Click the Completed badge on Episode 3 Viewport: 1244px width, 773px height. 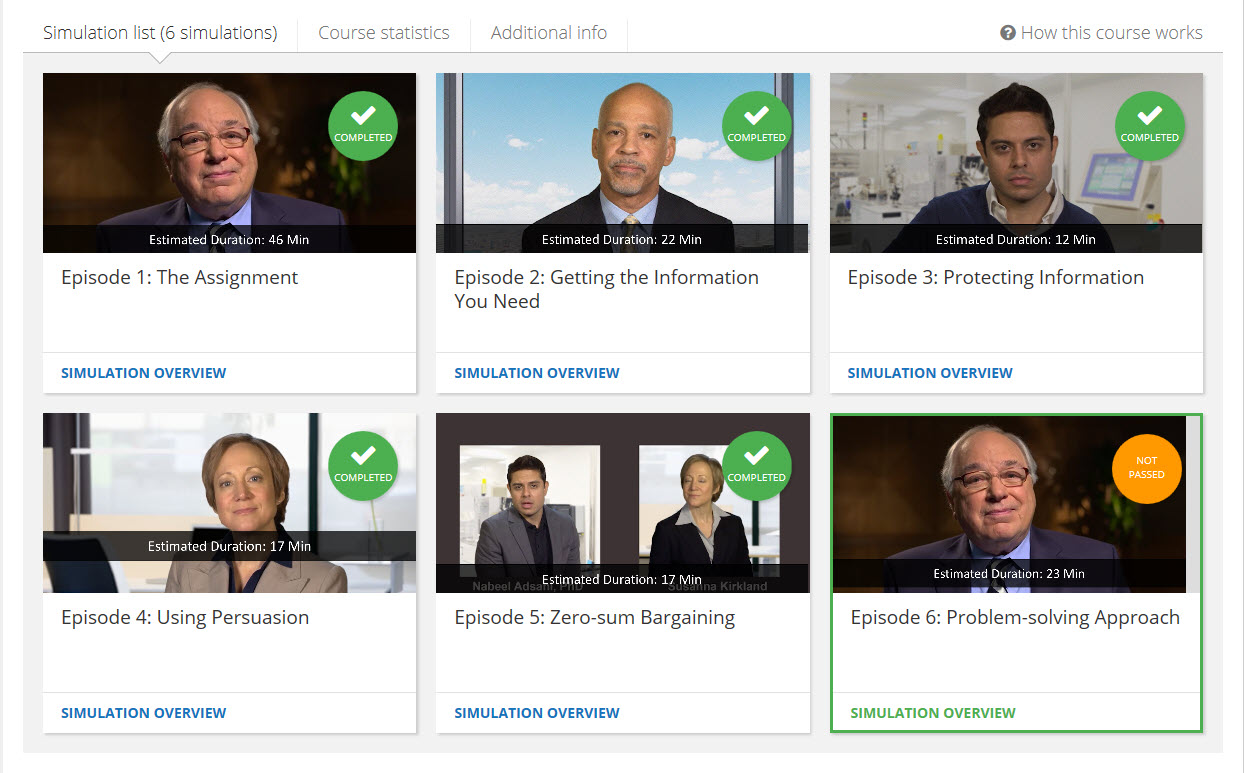pyautogui.click(x=1150, y=126)
